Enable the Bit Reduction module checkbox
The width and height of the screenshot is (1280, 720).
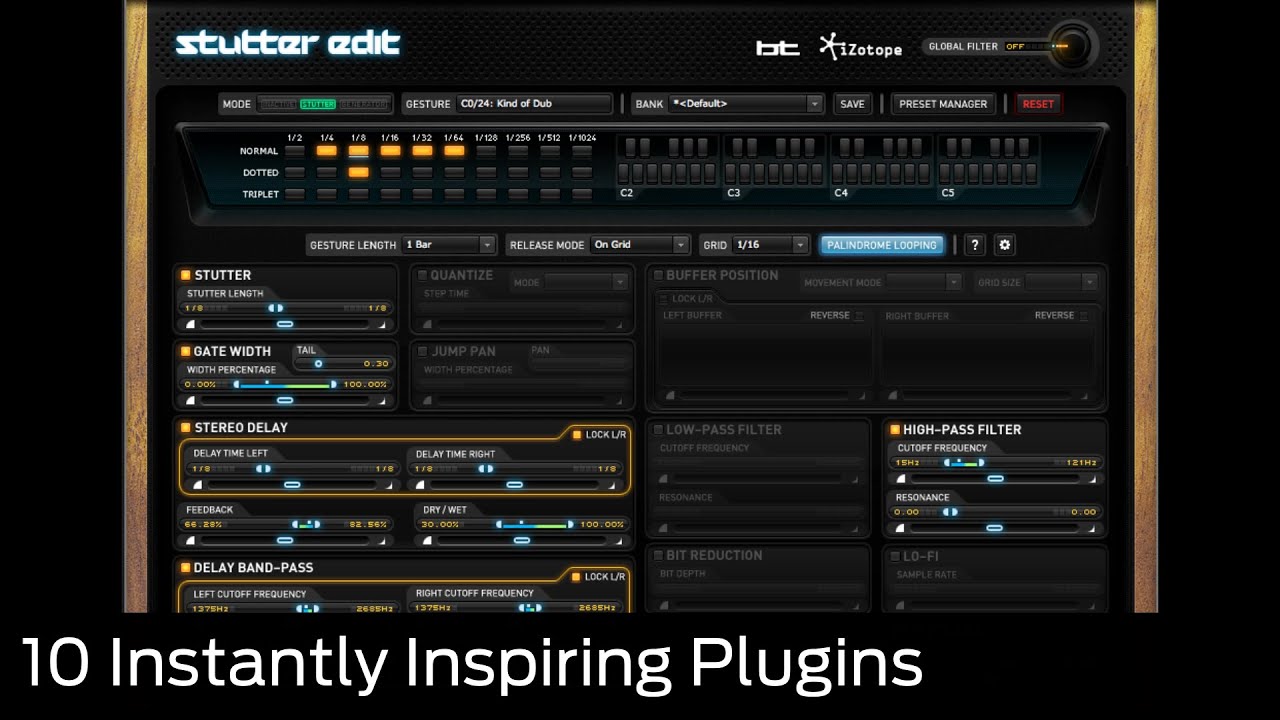[x=658, y=555]
